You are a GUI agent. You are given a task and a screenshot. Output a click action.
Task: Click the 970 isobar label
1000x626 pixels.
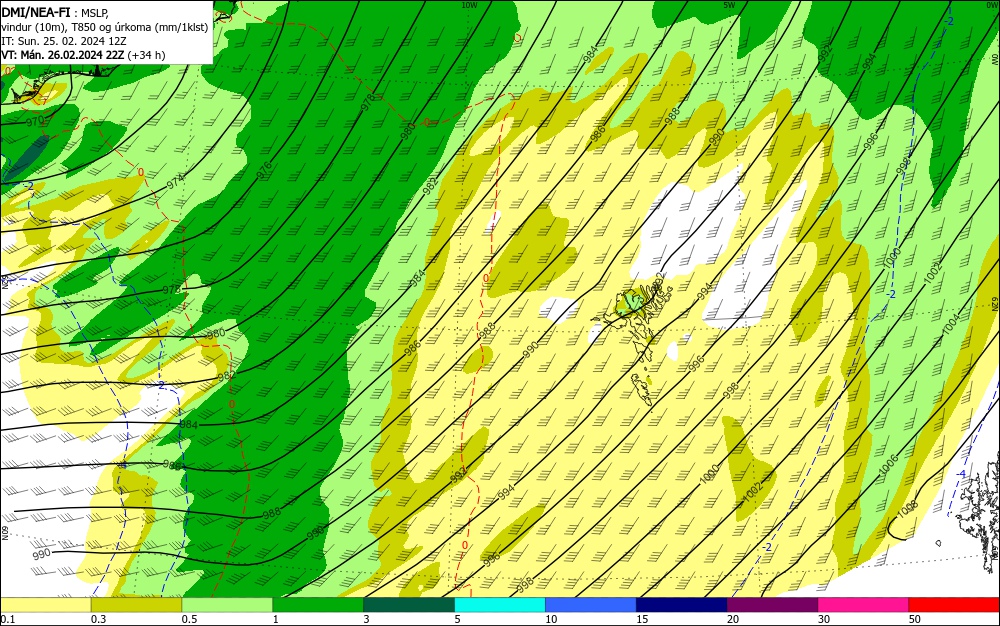[x=35, y=120]
